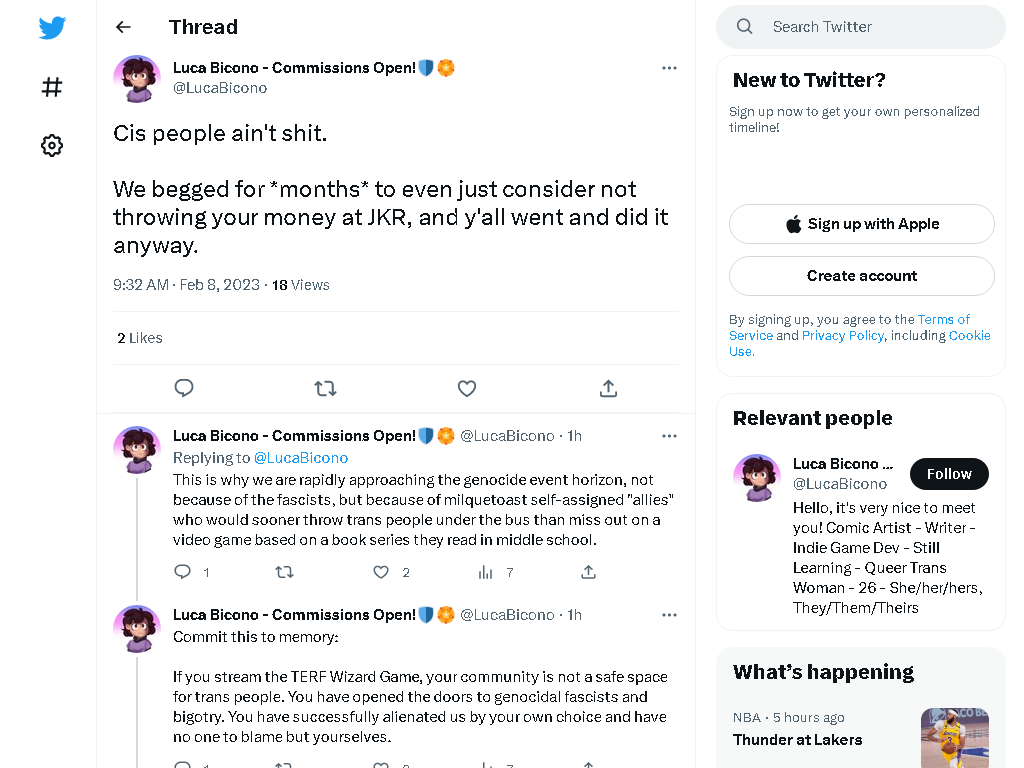1024x768 pixels.
Task: Open Settings gear in the sidebar
Action: pyautogui.click(x=52, y=145)
